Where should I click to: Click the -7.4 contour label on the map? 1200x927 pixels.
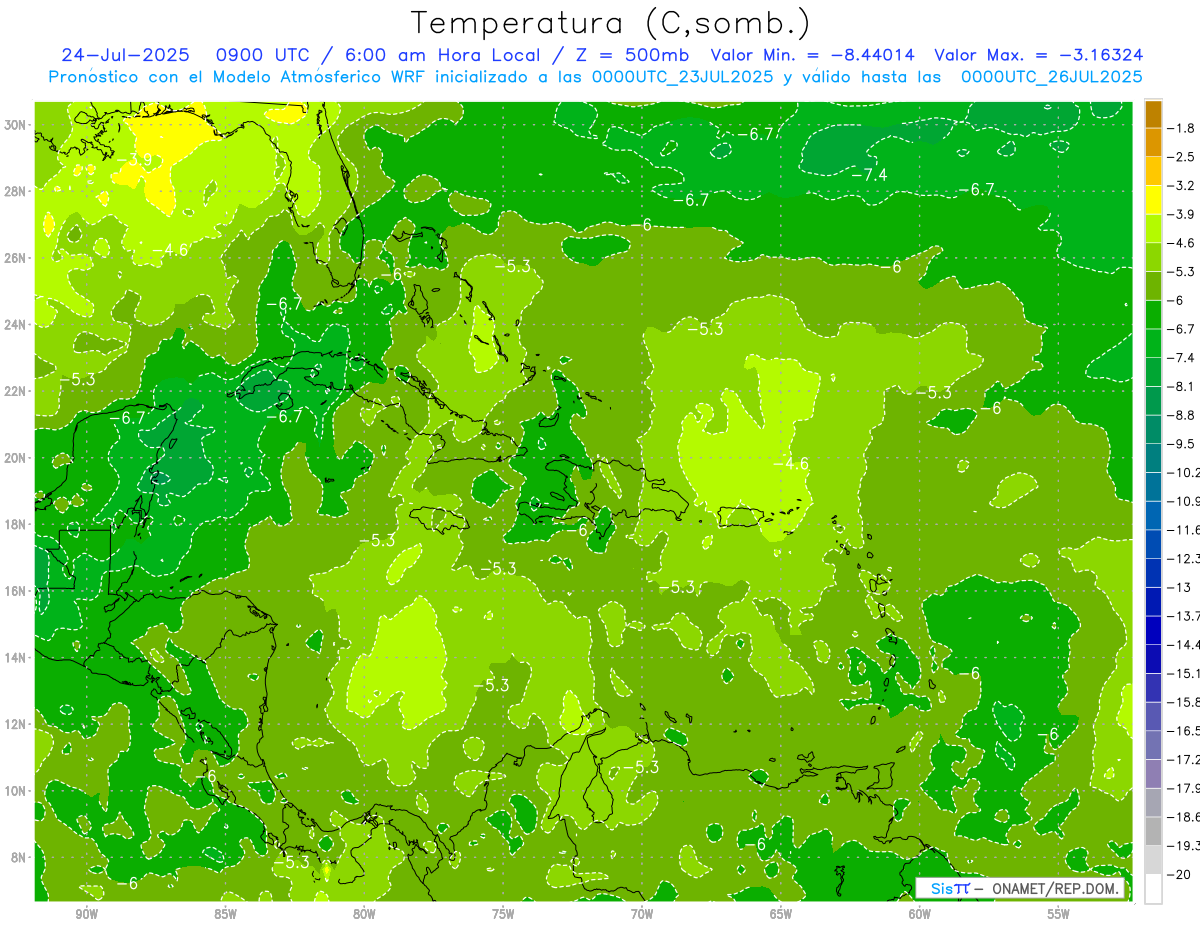[869, 175]
